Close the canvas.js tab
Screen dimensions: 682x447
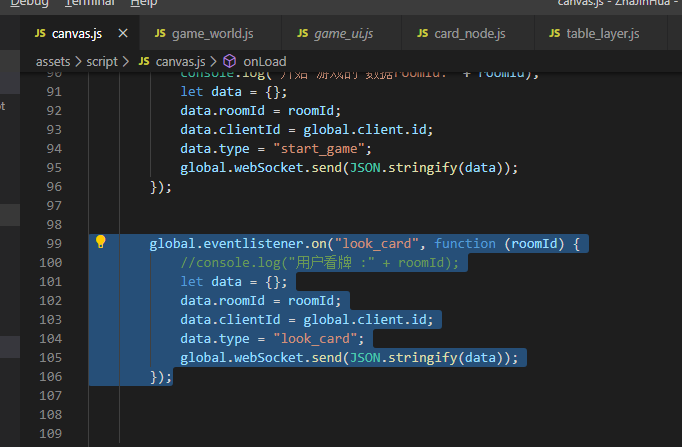[123, 33]
